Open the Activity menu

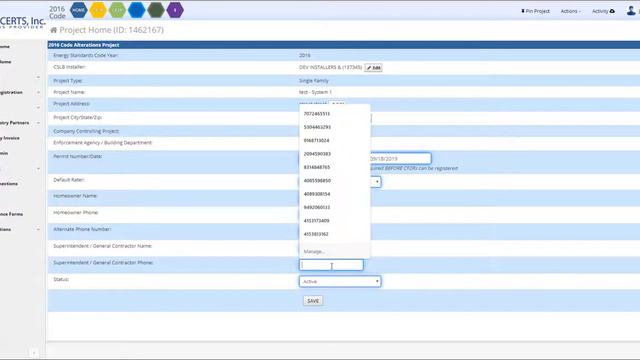click(x=603, y=11)
